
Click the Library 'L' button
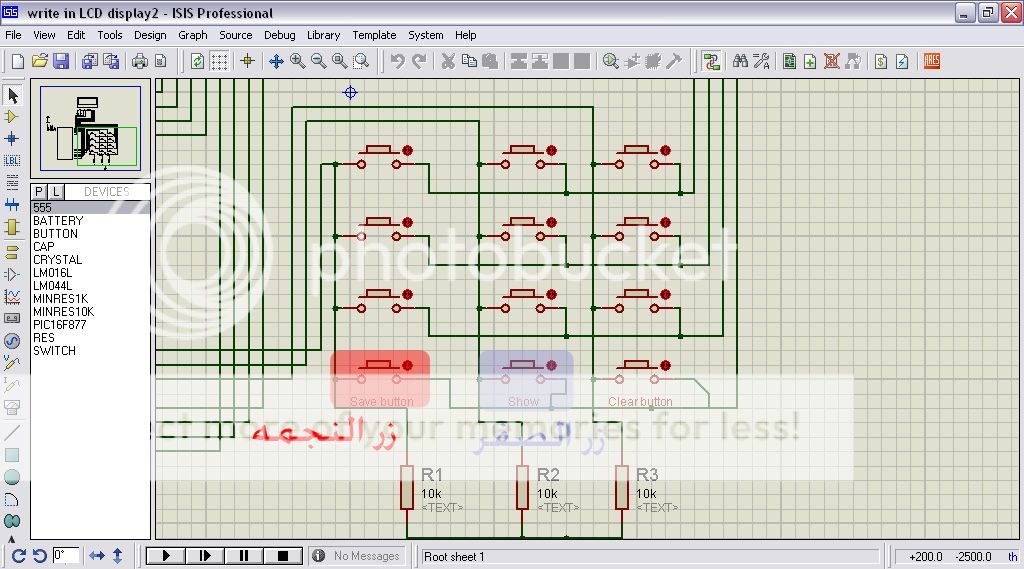[56, 191]
